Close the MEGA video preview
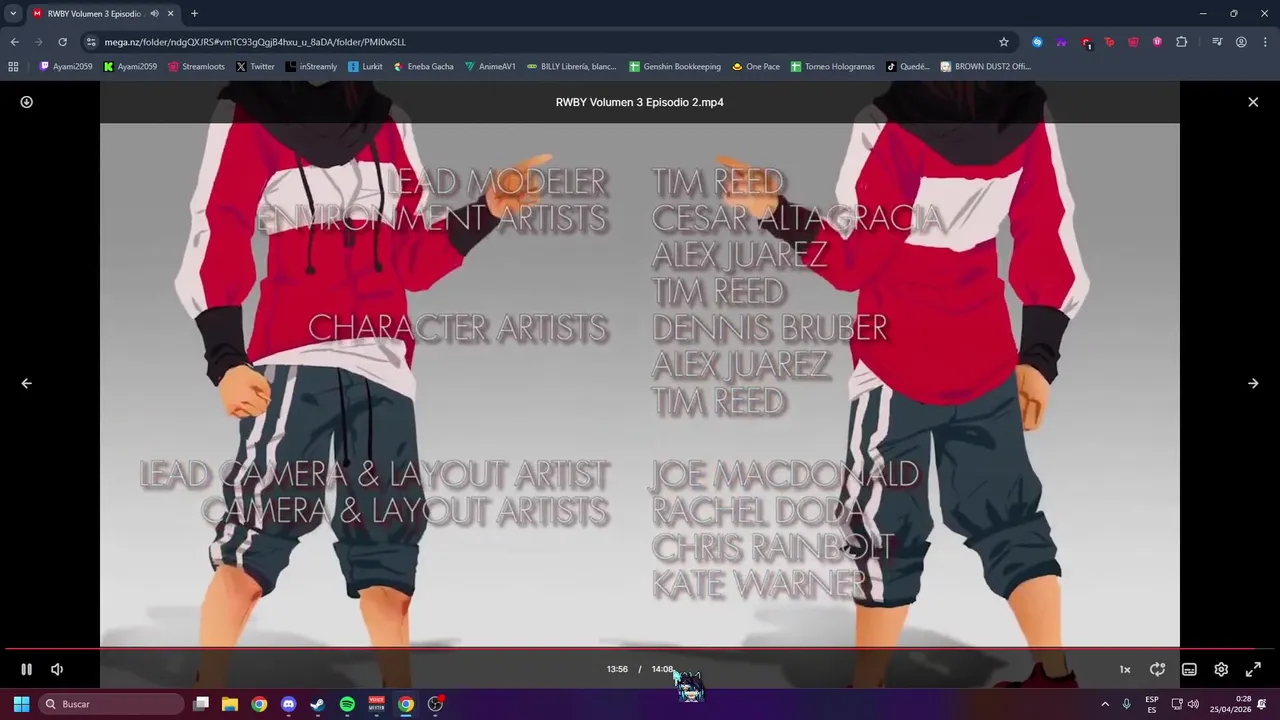 1253,102
